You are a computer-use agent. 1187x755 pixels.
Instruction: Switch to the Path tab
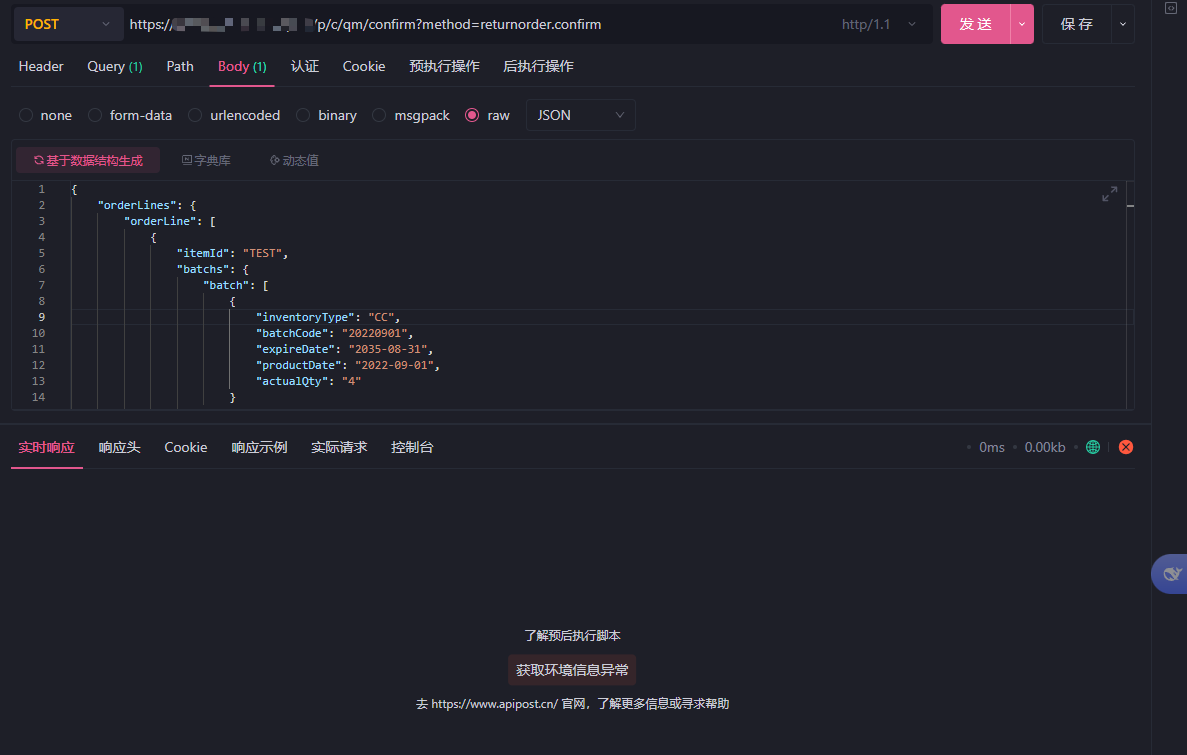(179, 67)
